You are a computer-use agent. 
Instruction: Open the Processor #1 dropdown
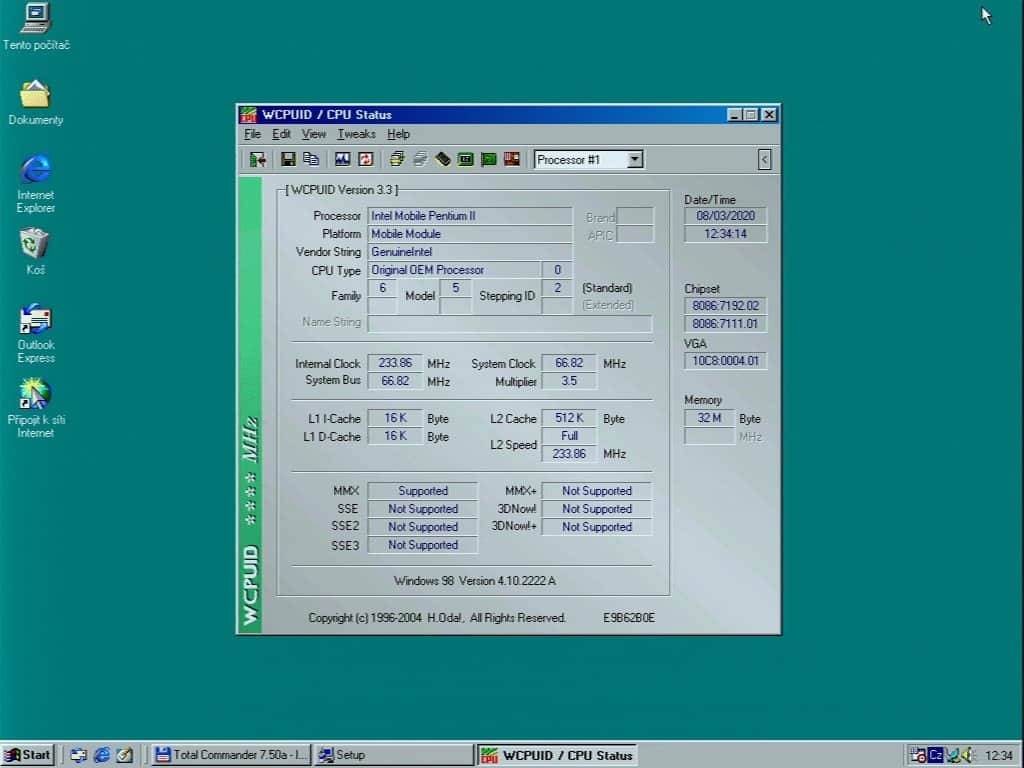(x=634, y=159)
